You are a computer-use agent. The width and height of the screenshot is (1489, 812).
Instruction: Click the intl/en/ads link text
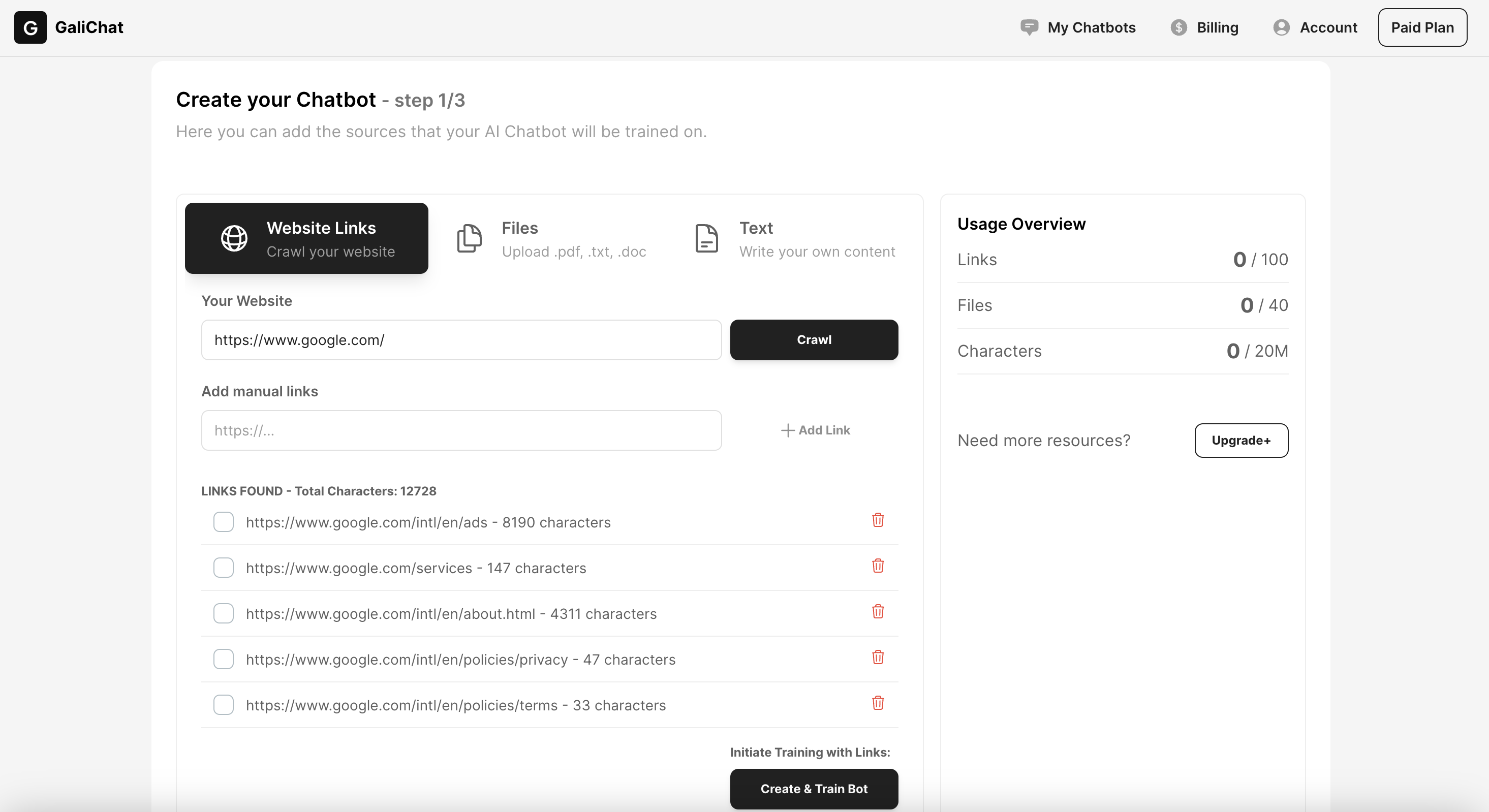(428, 522)
